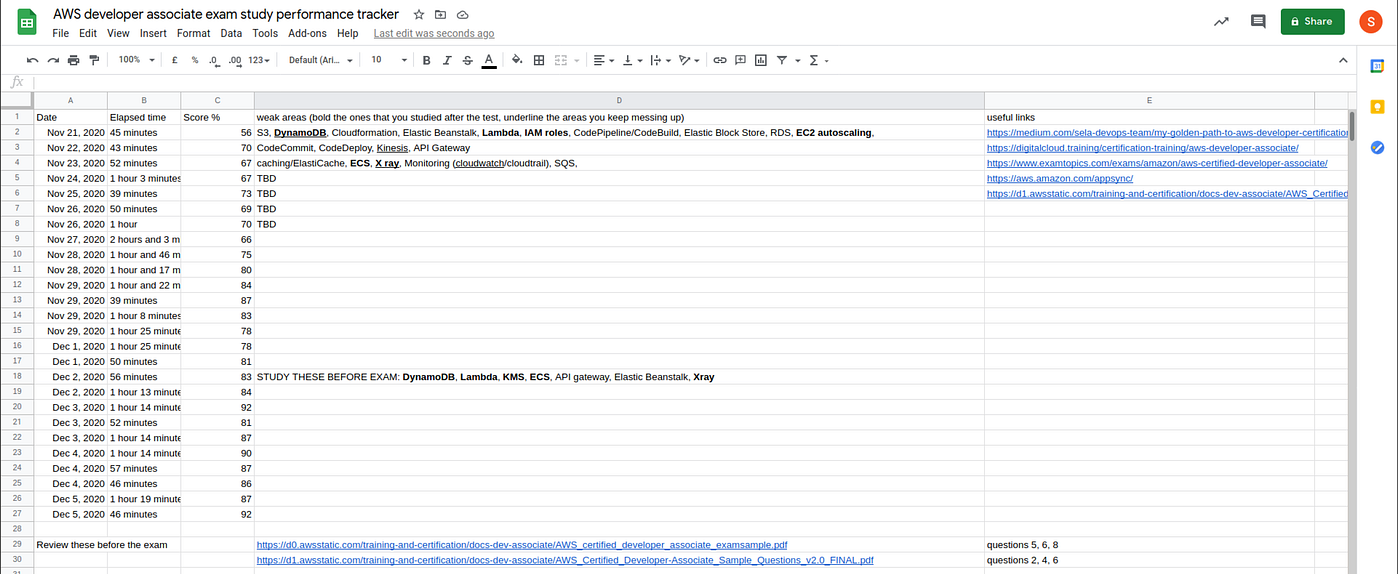Screen dimensions: 1400x574
Task: Redo the last action
Action: (53, 60)
